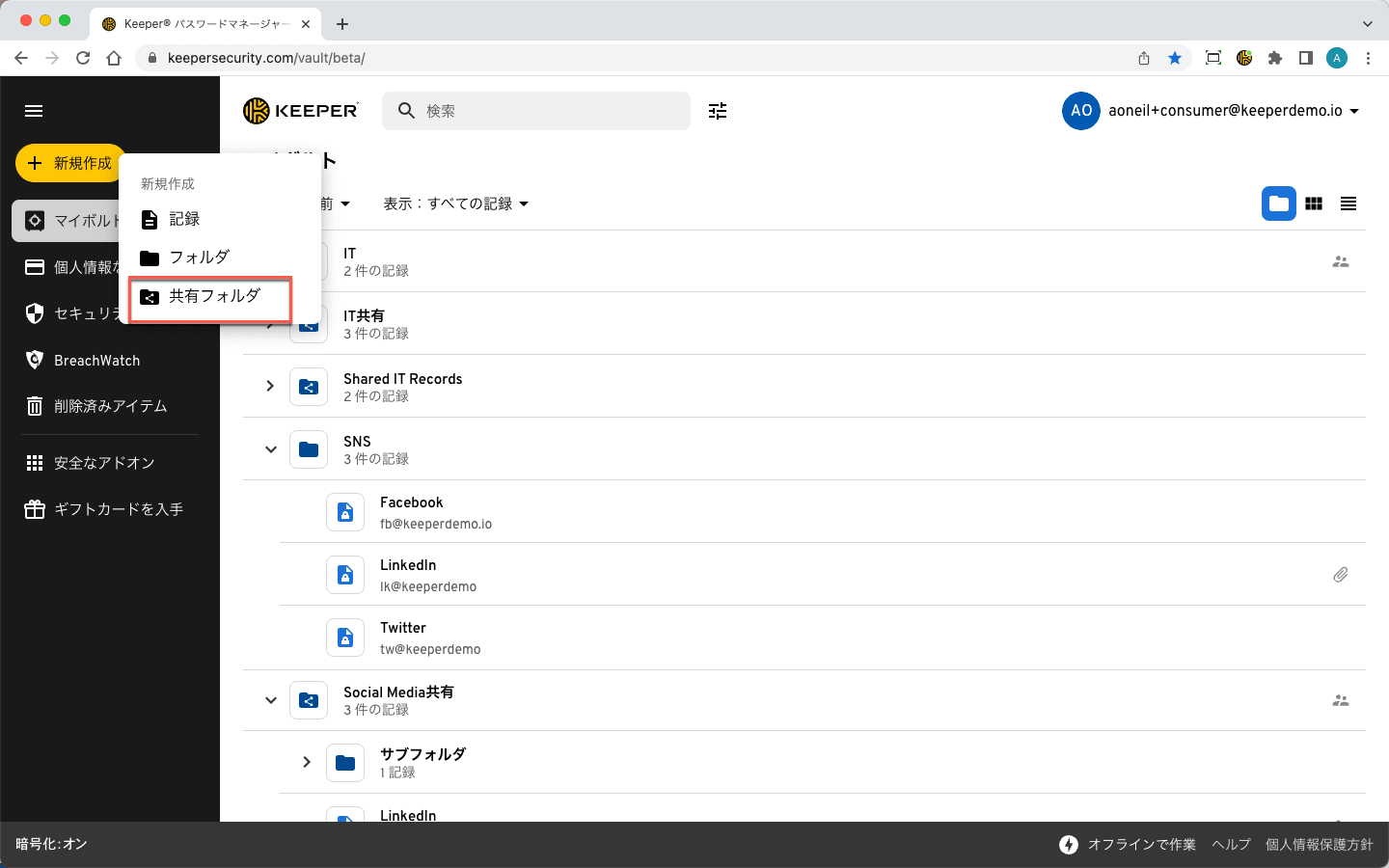Screen dimensions: 1389x868
Task: Open account dropdown for aoneil+consumer@keeperdemo.io
Action: point(1353,111)
